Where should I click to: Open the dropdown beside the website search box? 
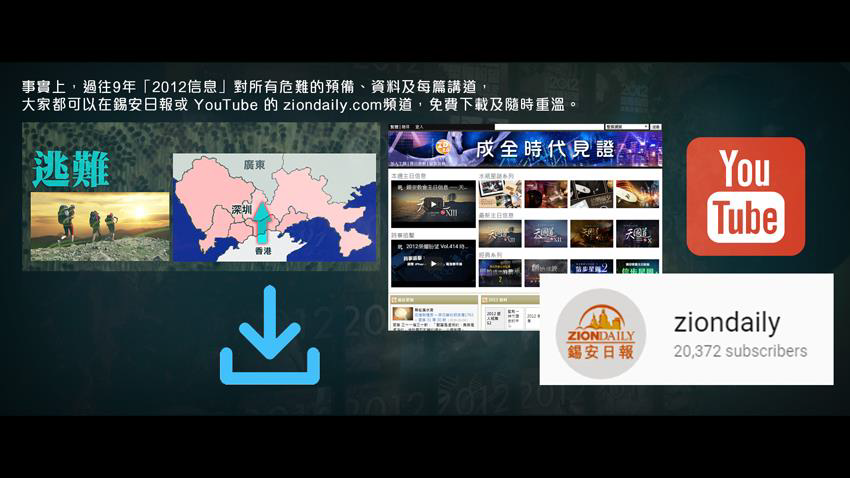pyautogui.click(x=627, y=127)
